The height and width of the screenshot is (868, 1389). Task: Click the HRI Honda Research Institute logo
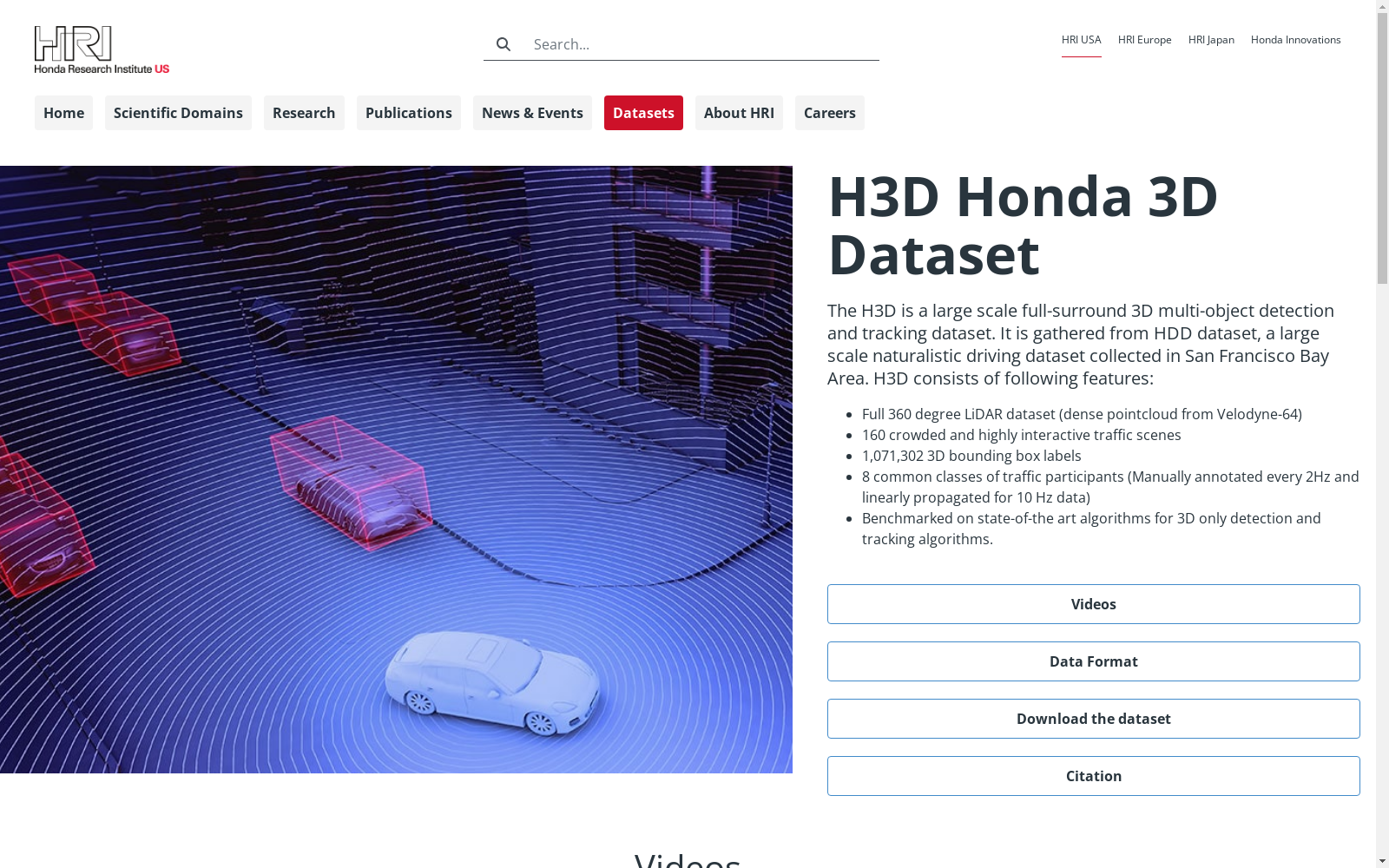(102, 49)
